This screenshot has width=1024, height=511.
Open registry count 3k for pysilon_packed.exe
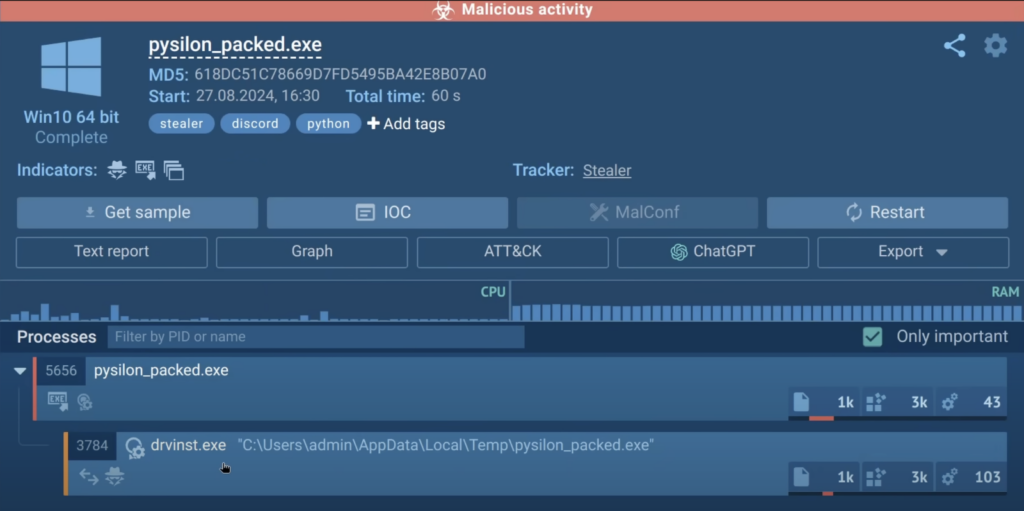pos(897,403)
